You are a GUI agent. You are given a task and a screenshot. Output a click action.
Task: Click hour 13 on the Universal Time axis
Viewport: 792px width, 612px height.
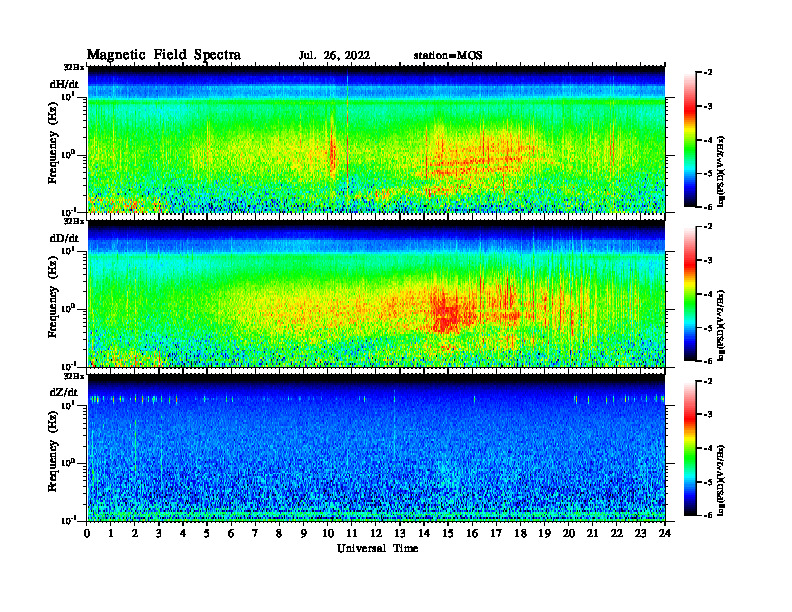pyautogui.click(x=400, y=533)
